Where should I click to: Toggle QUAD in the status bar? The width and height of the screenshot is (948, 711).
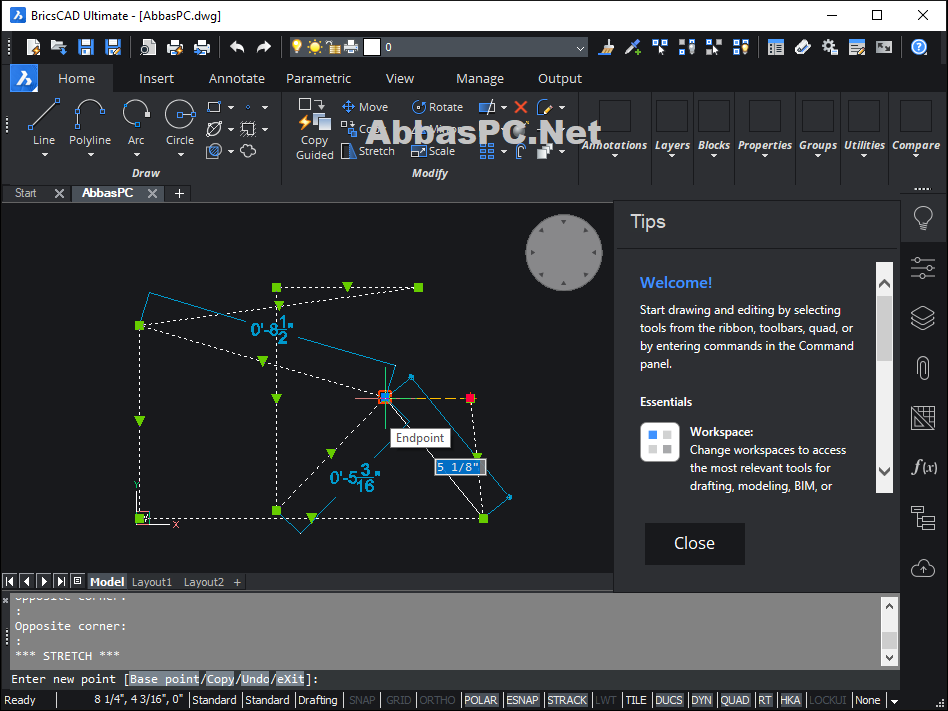pos(735,700)
